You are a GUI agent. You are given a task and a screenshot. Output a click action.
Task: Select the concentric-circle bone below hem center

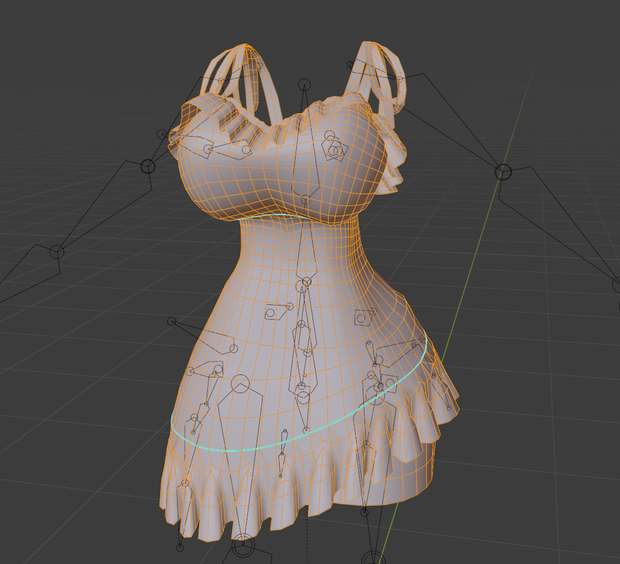[243, 545]
